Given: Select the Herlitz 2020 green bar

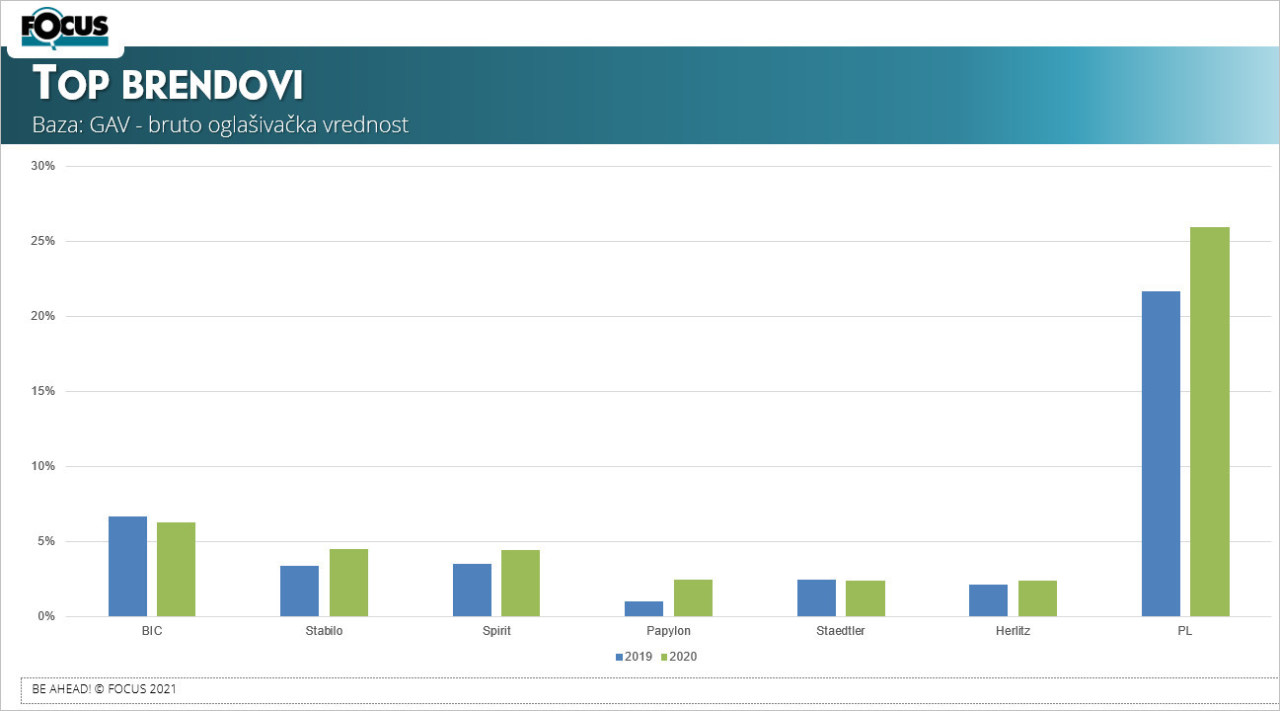Looking at the screenshot, I should 1038,598.
